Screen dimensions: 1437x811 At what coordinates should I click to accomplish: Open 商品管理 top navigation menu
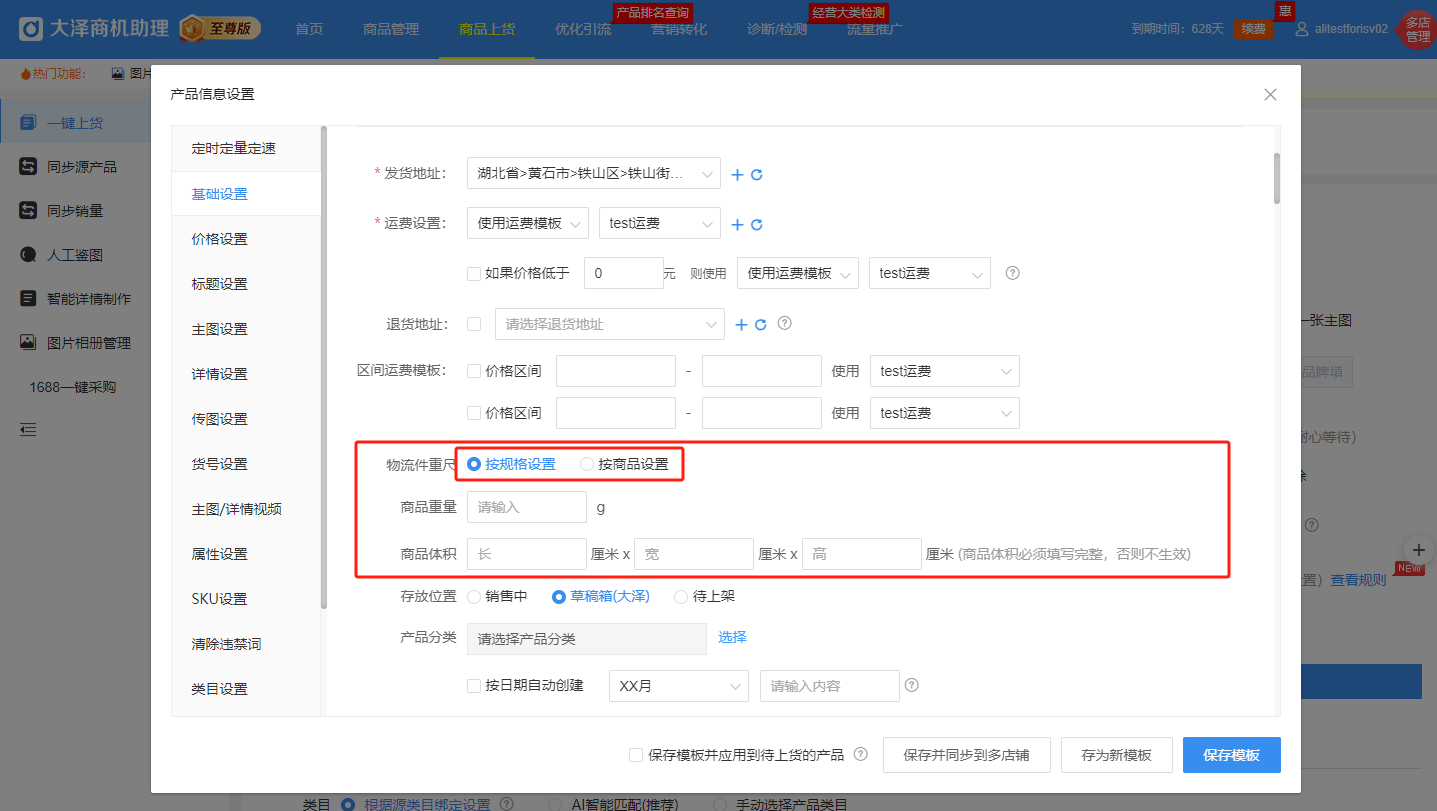pos(391,29)
